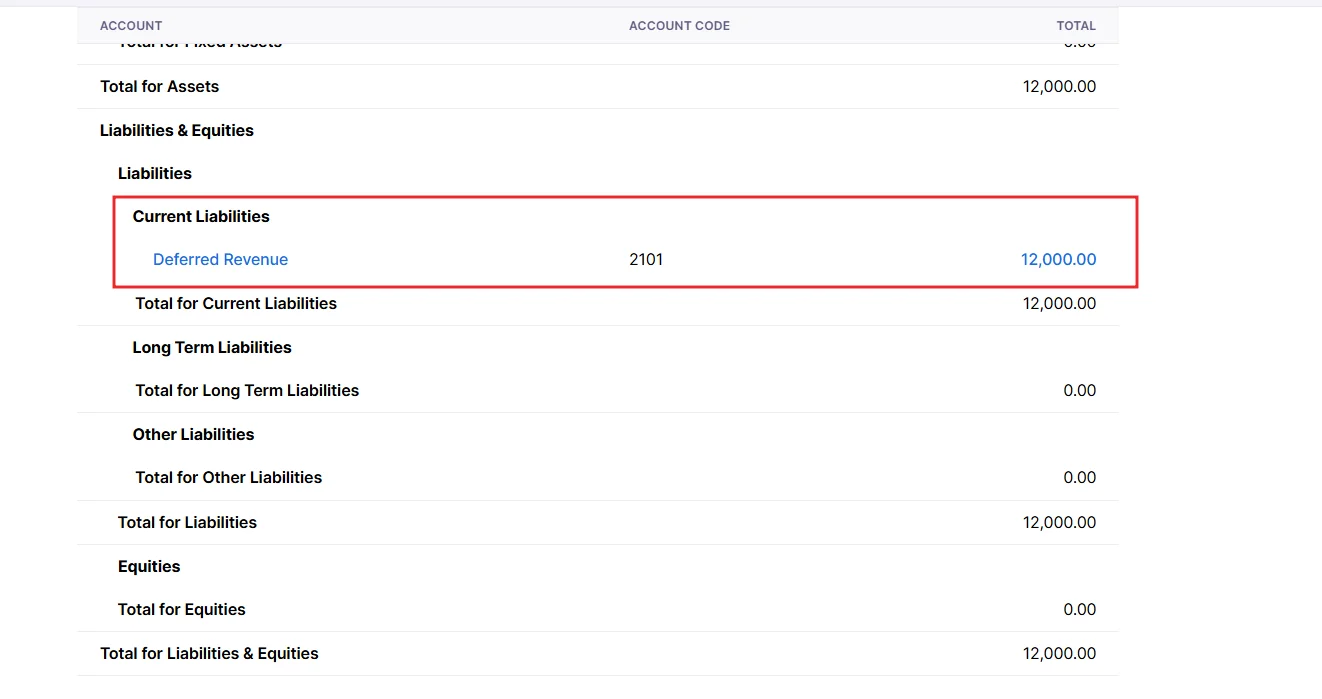This screenshot has width=1322, height=699.
Task: Click the Liabilities subsection heading
Action: [155, 174]
